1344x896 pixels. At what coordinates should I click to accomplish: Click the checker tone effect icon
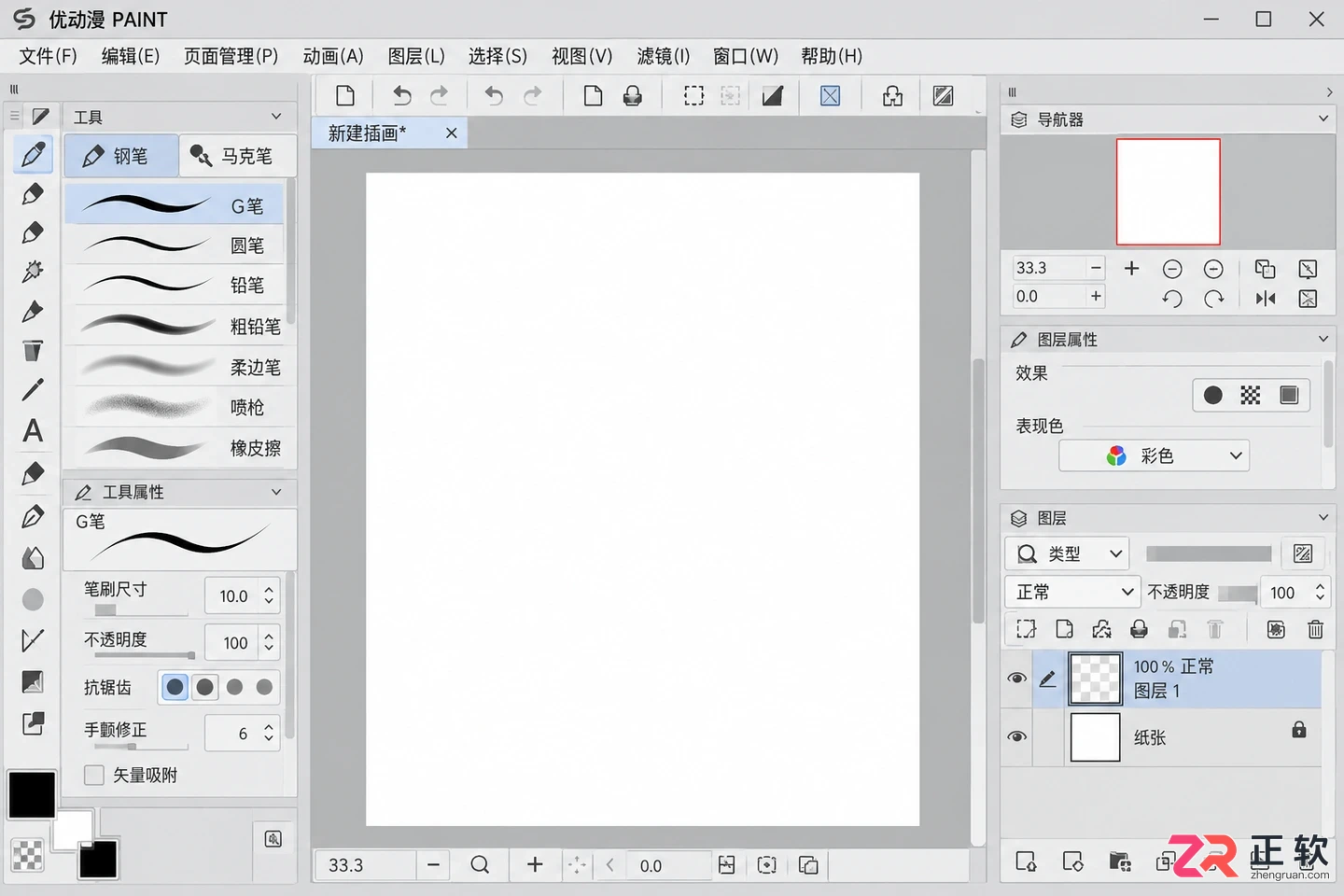point(1251,396)
